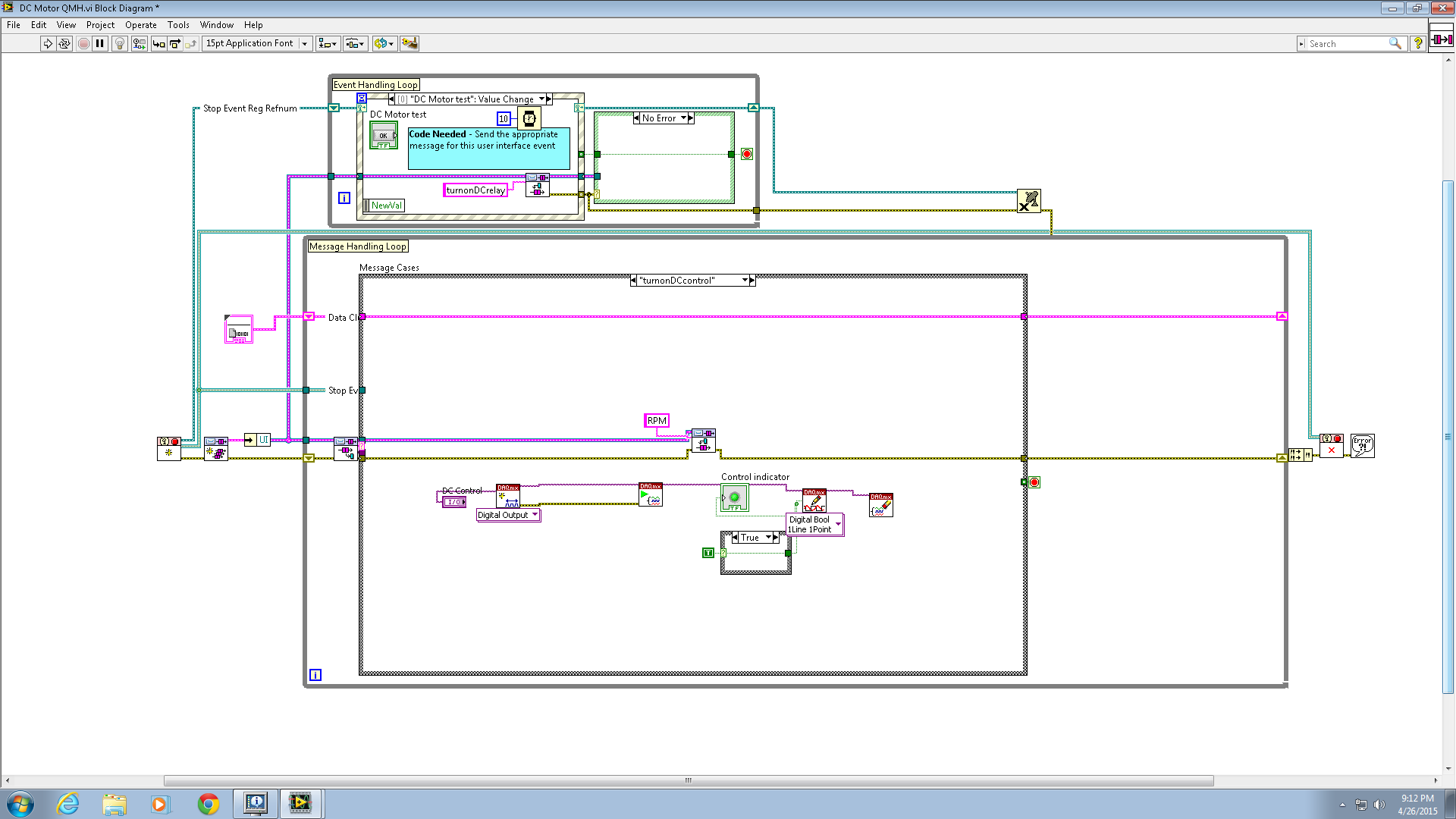Image resolution: width=1456 pixels, height=819 pixels.
Task: Open the View menu
Action: click(66, 25)
